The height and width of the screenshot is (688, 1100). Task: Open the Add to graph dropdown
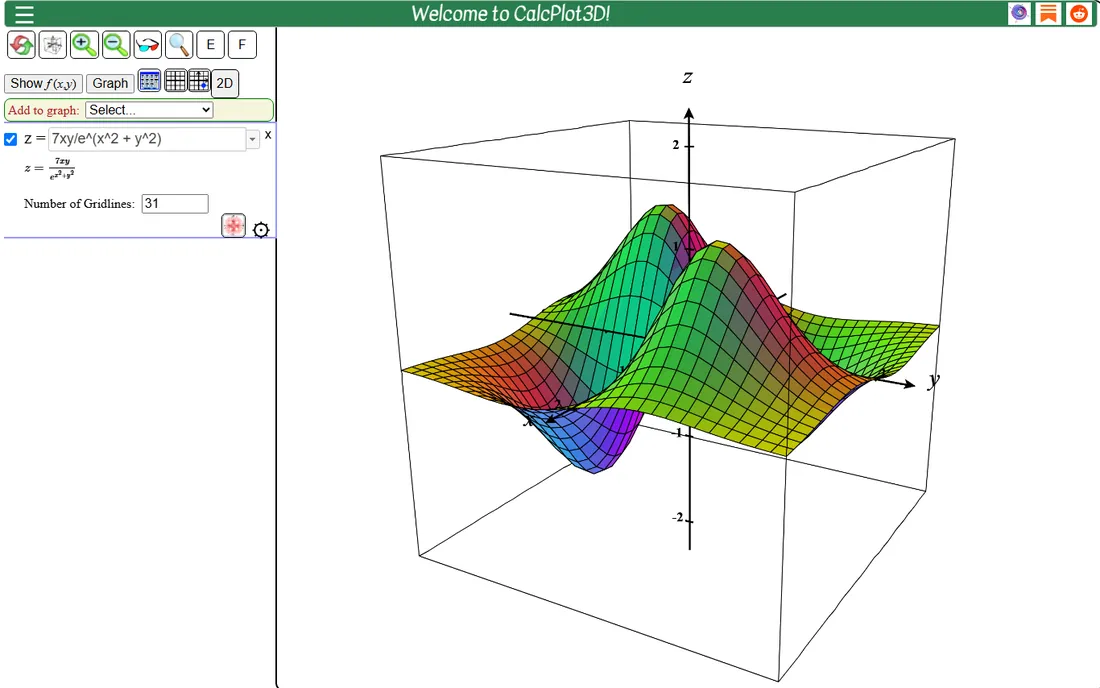(149, 110)
